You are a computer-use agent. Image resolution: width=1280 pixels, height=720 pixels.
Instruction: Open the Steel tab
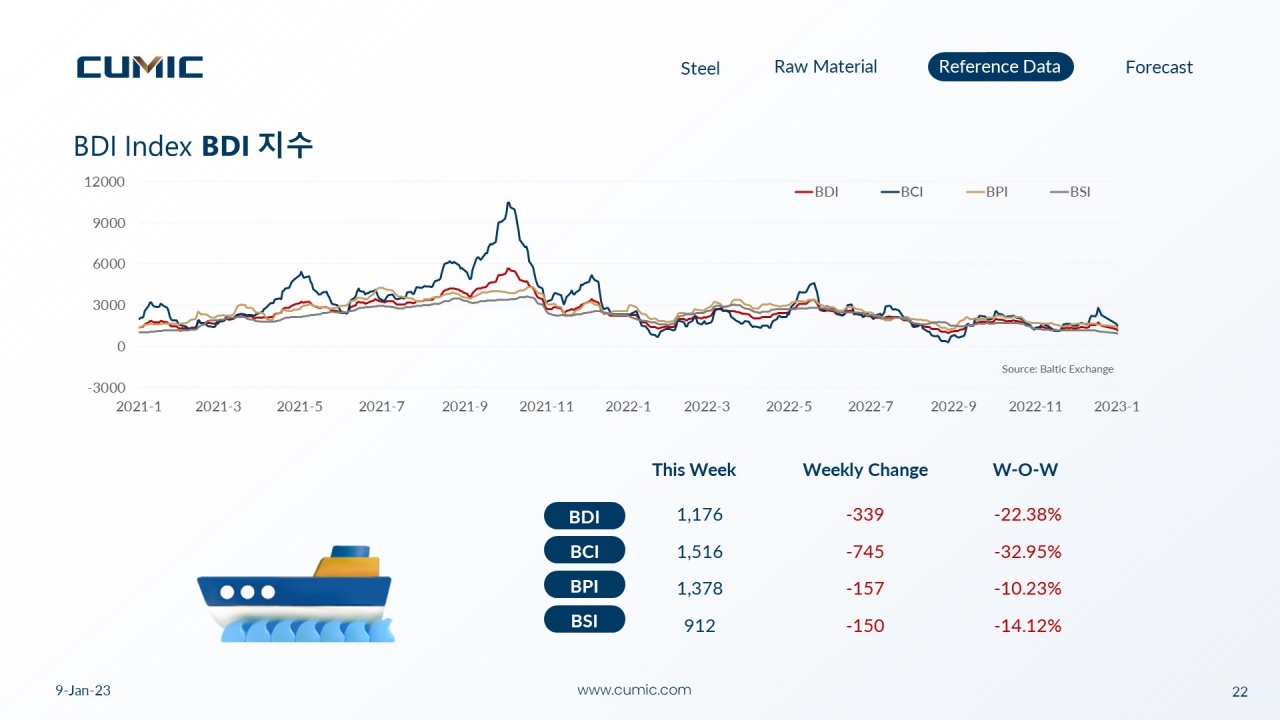(x=700, y=68)
